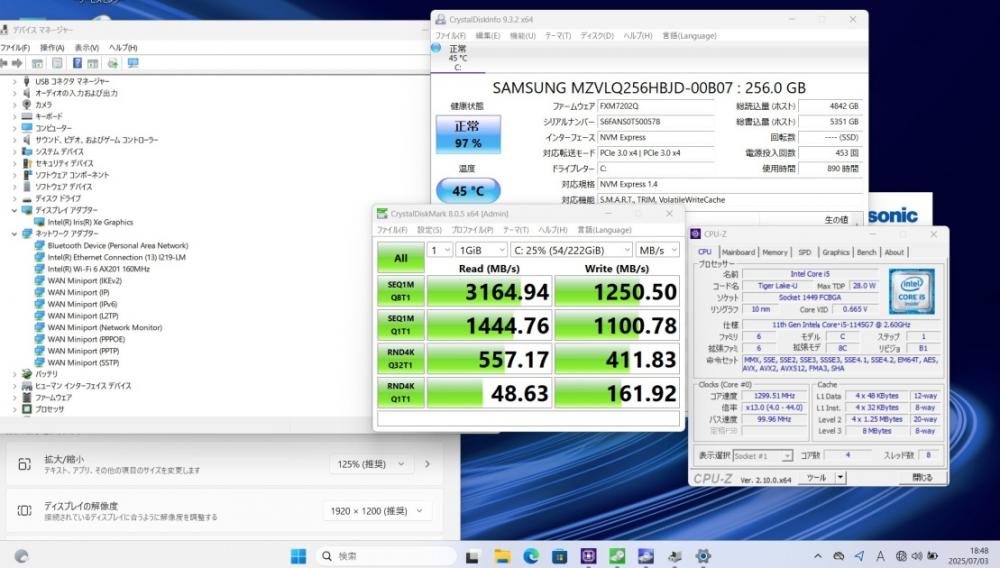Click the 正常 97 % health status button
Screen dimensions: 1000x568
coord(468,135)
